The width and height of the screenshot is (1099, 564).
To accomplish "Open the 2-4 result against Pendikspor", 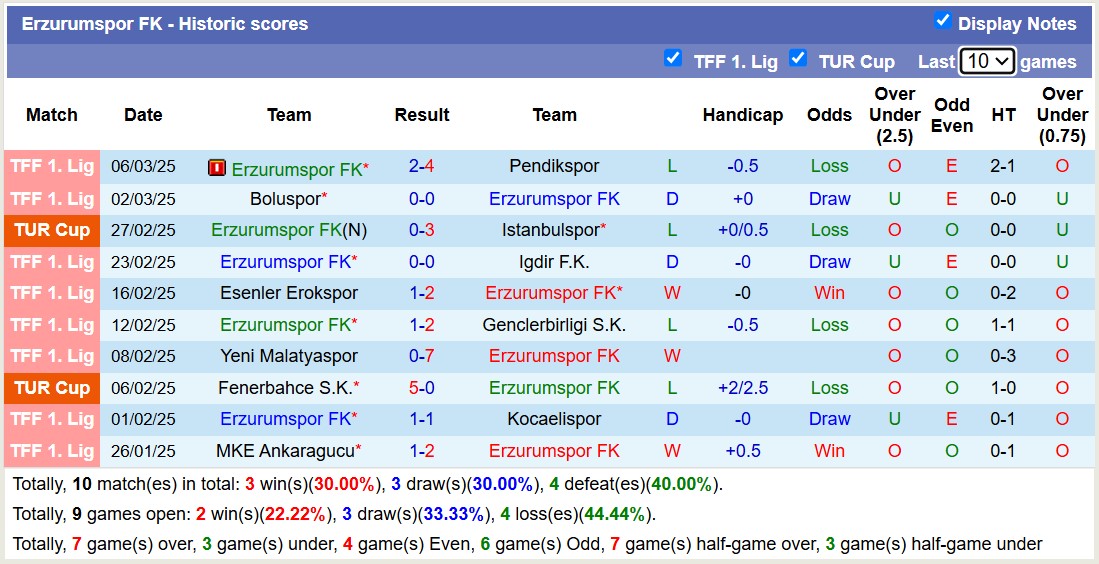I will pyautogui.click(x=421, y=167).
